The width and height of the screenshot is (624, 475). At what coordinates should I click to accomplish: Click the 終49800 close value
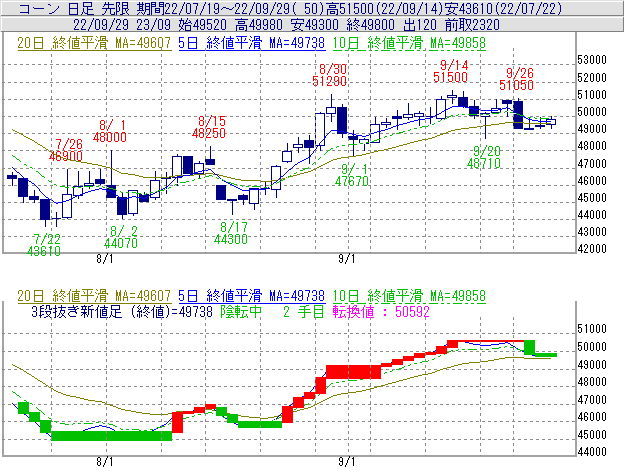(370, 25)
